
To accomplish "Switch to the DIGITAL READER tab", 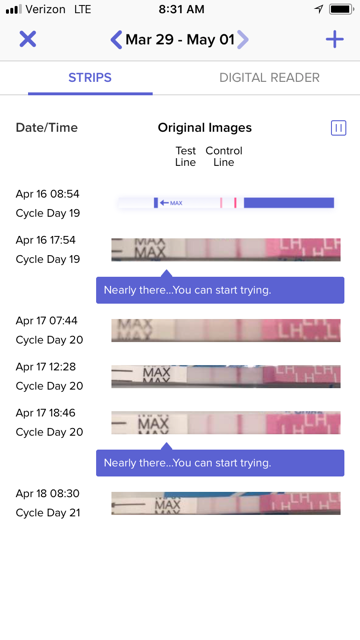I will point(269,78).
